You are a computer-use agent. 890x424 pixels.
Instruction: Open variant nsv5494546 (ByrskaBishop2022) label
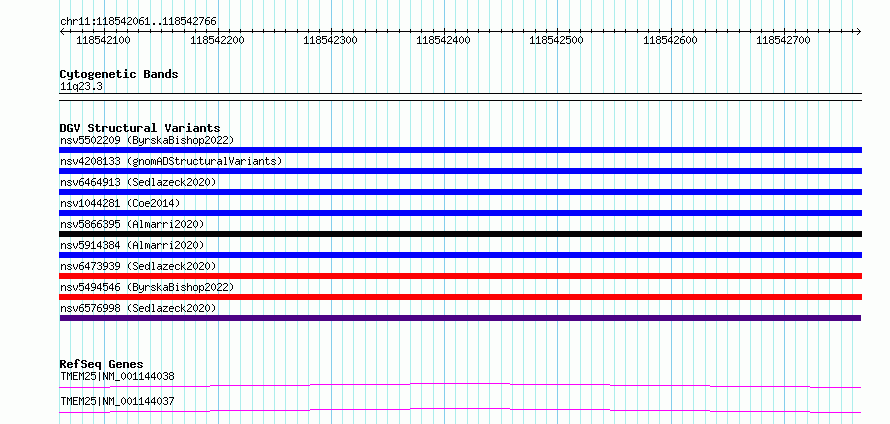[146, 287]
